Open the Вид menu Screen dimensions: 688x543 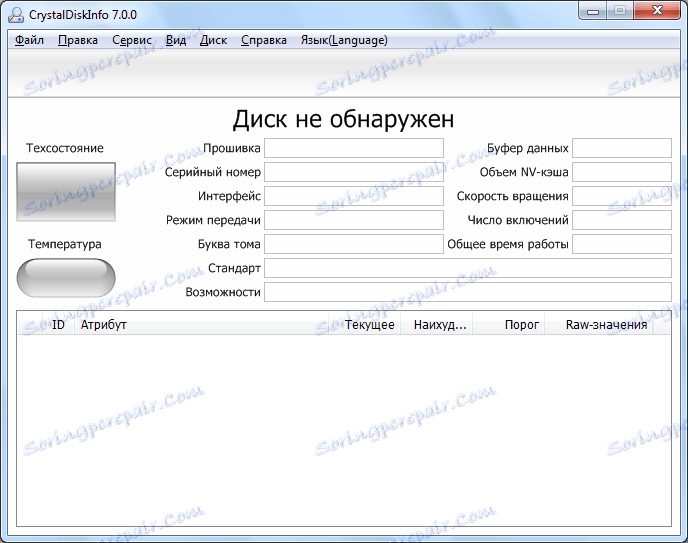pyautogui.click(x=176, y=40)
